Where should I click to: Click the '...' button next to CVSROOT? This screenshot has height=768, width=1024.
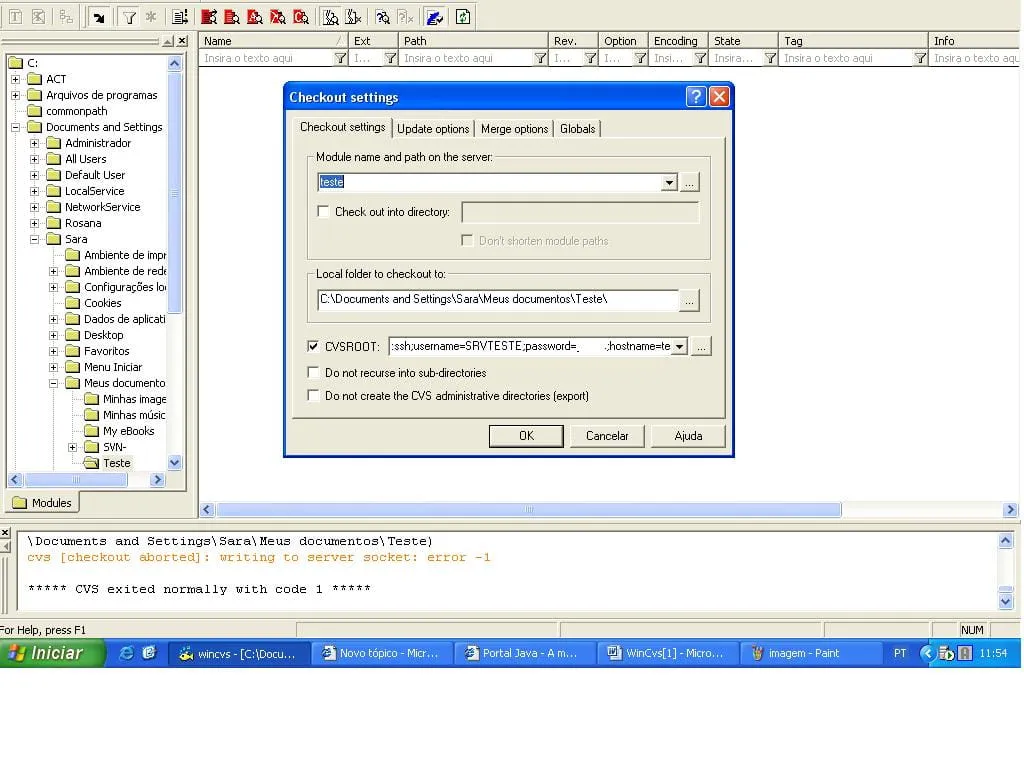tap(701, 346)
